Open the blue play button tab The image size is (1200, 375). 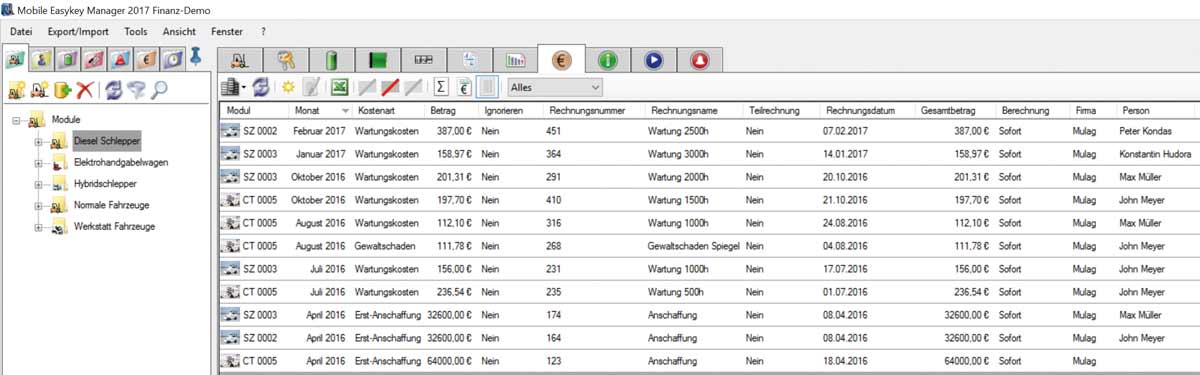[654, 59]
